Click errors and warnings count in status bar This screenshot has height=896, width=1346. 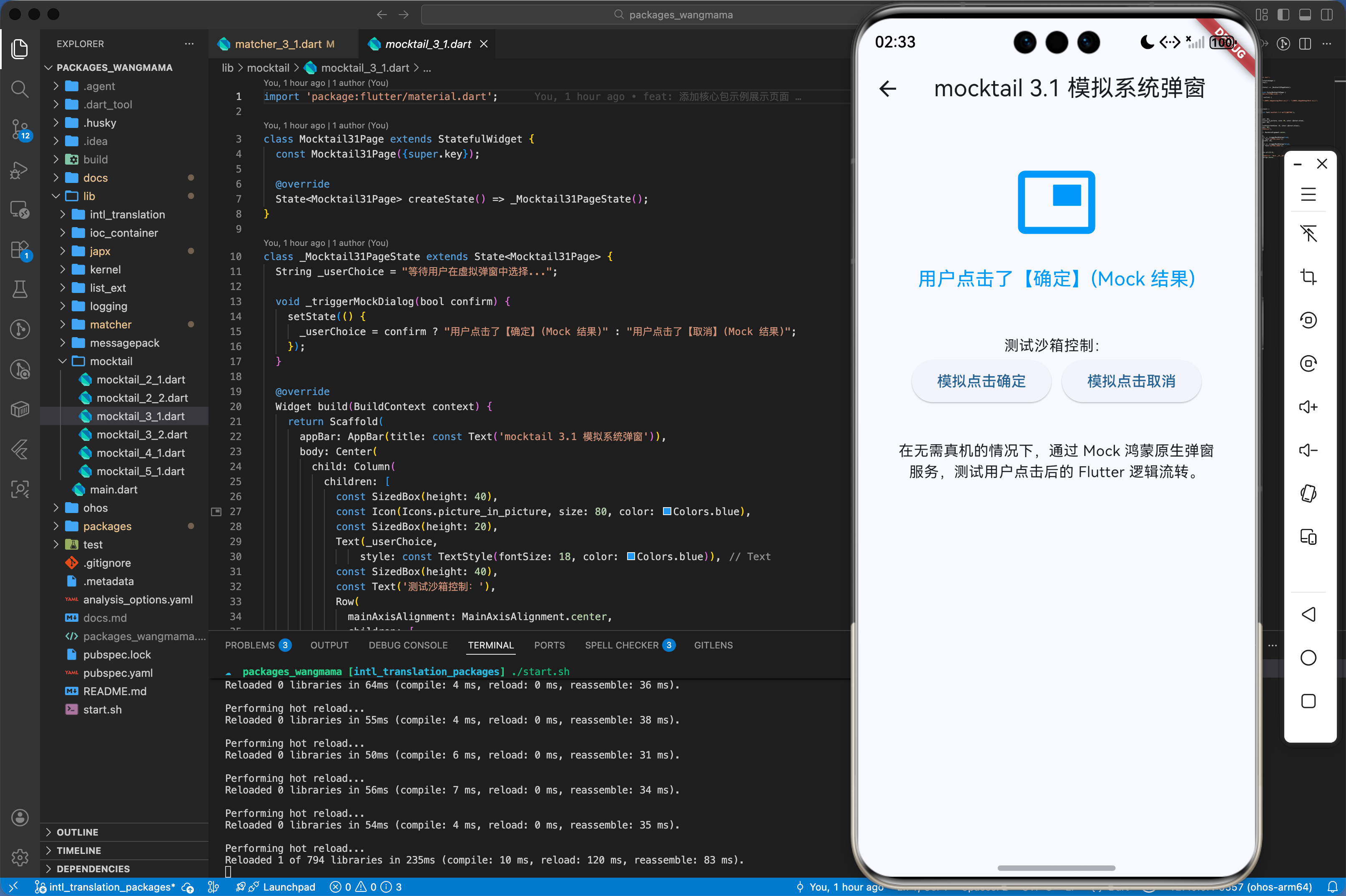(x=366, y=887)
